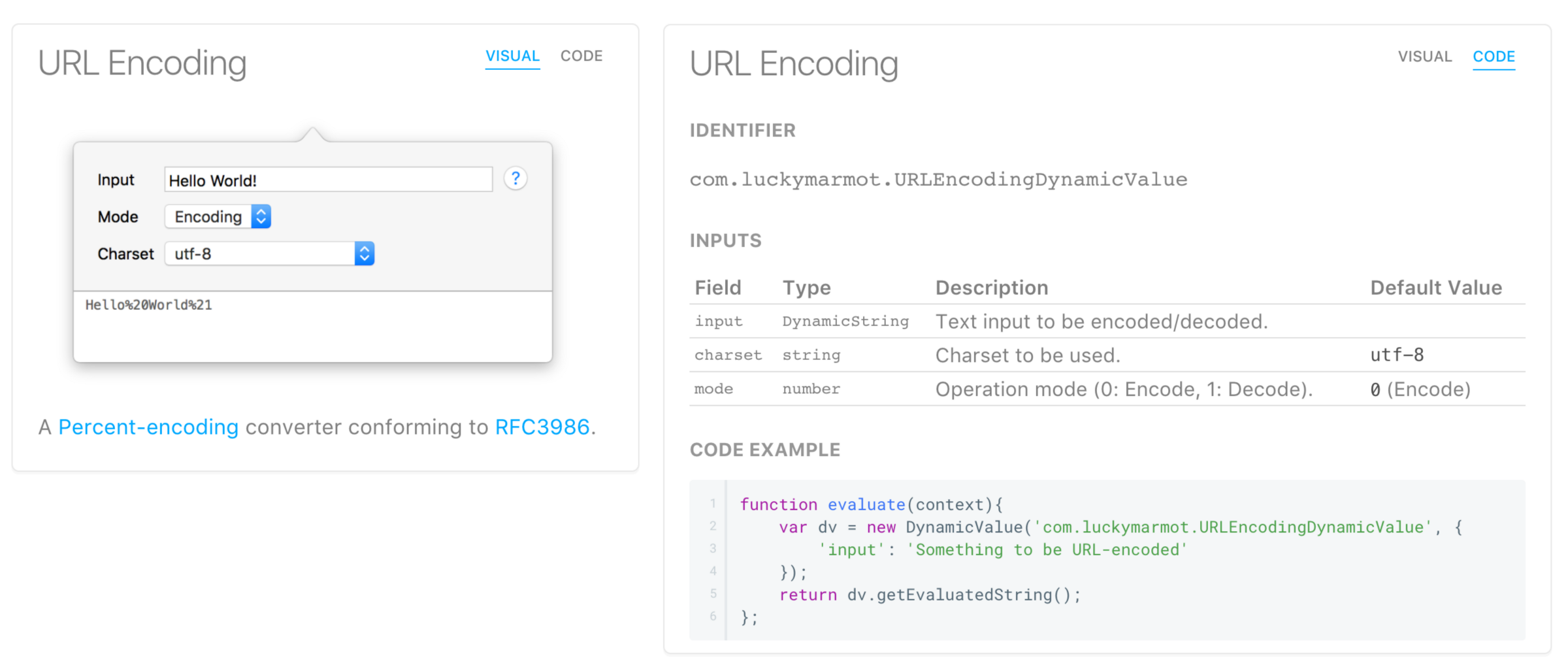This screenshot has height=669, width=1568.
Task: Click the help question mark icon
Action: point(515,178)
